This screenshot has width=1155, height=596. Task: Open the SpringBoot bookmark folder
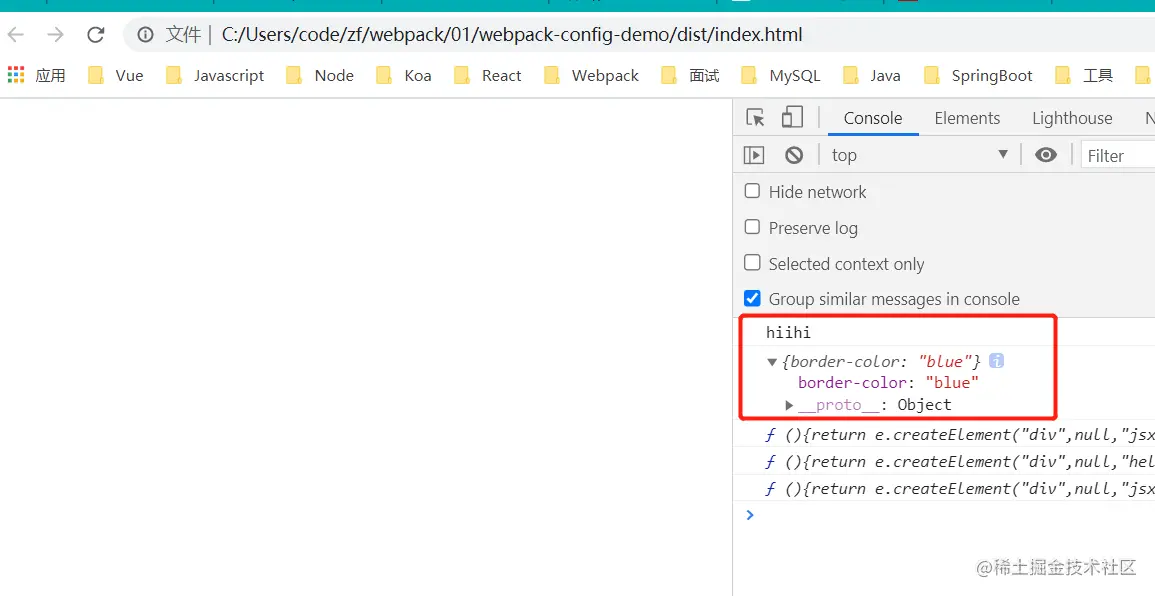(978, 75)
